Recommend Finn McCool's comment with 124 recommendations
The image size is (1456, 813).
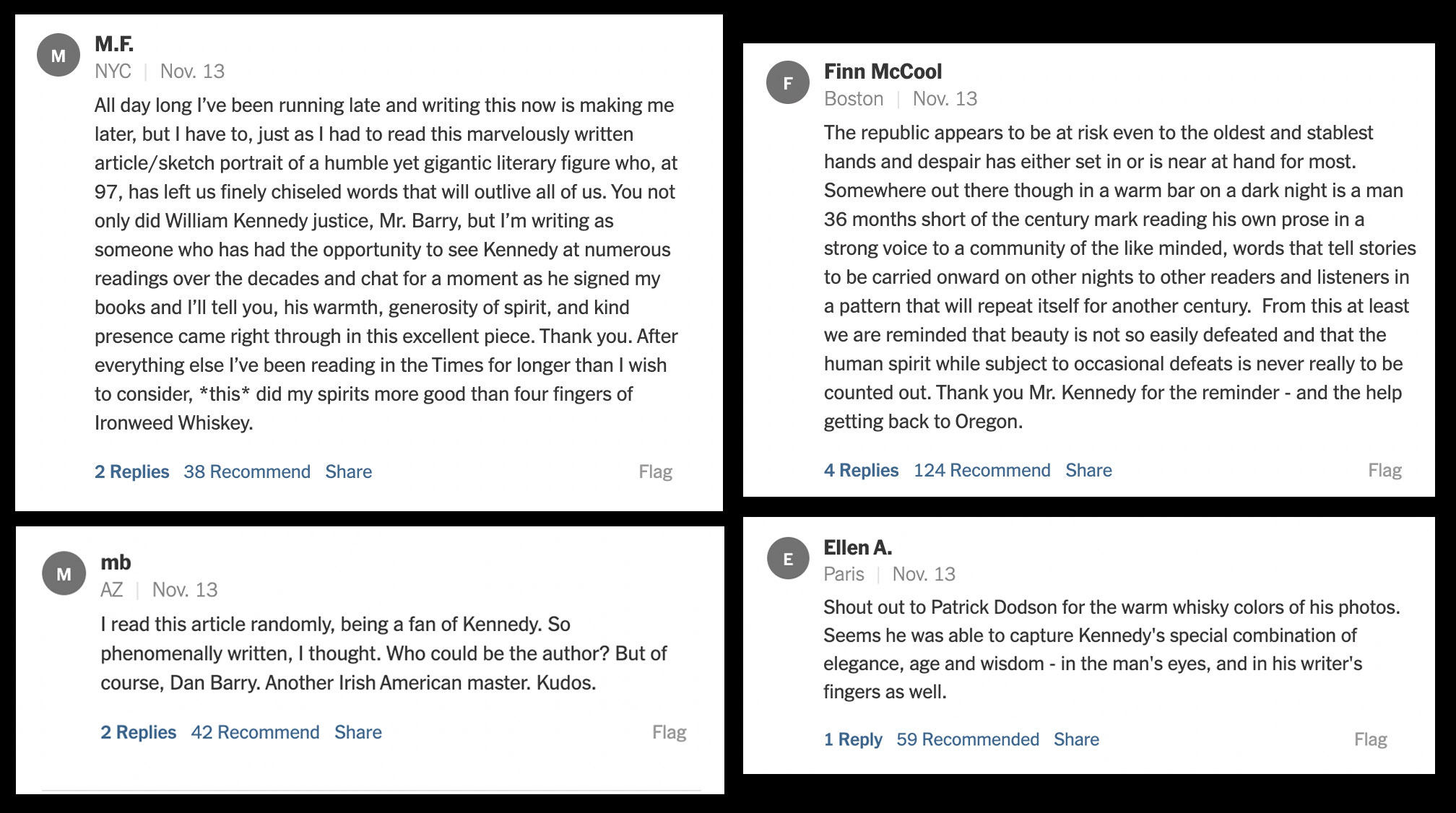982,470
